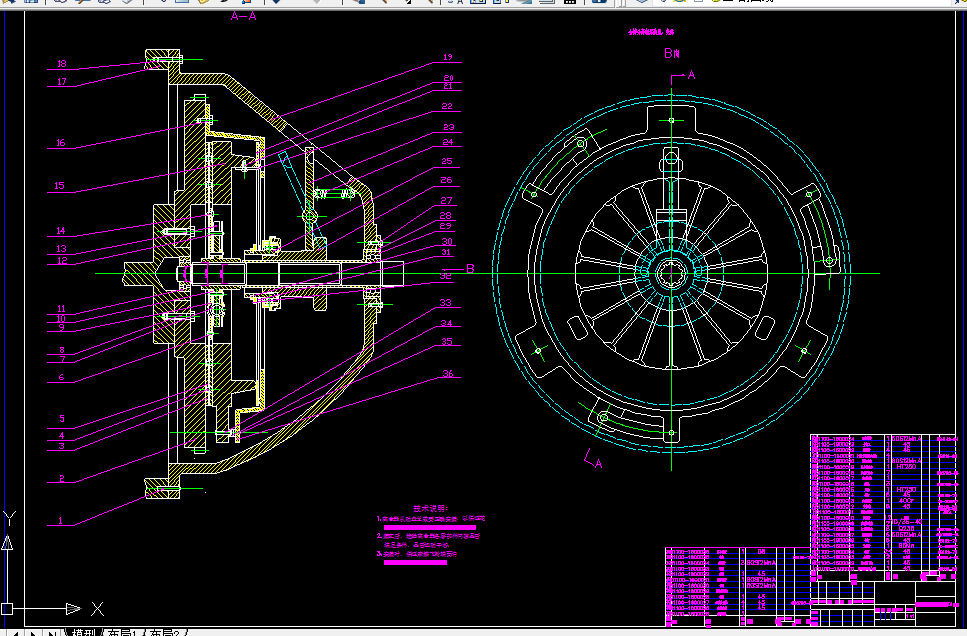
Task: Click part balloon number 26
Action: coord(446,180)
